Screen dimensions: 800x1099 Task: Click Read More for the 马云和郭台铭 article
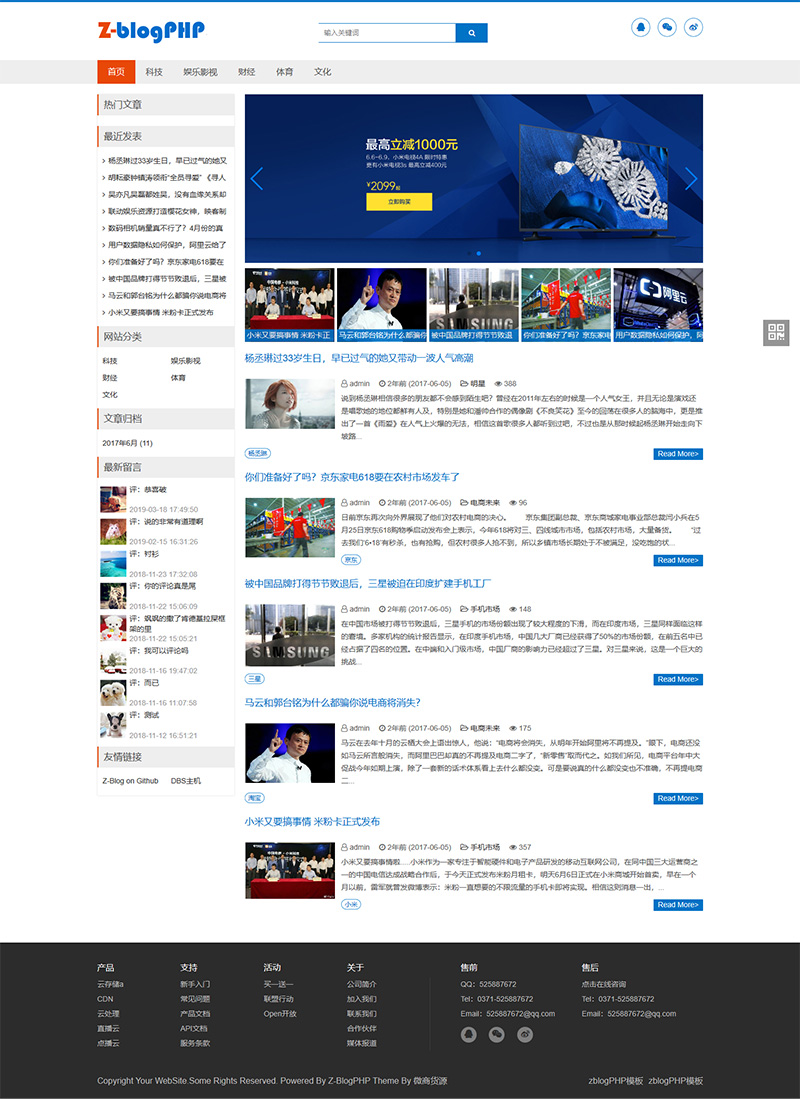678,799
